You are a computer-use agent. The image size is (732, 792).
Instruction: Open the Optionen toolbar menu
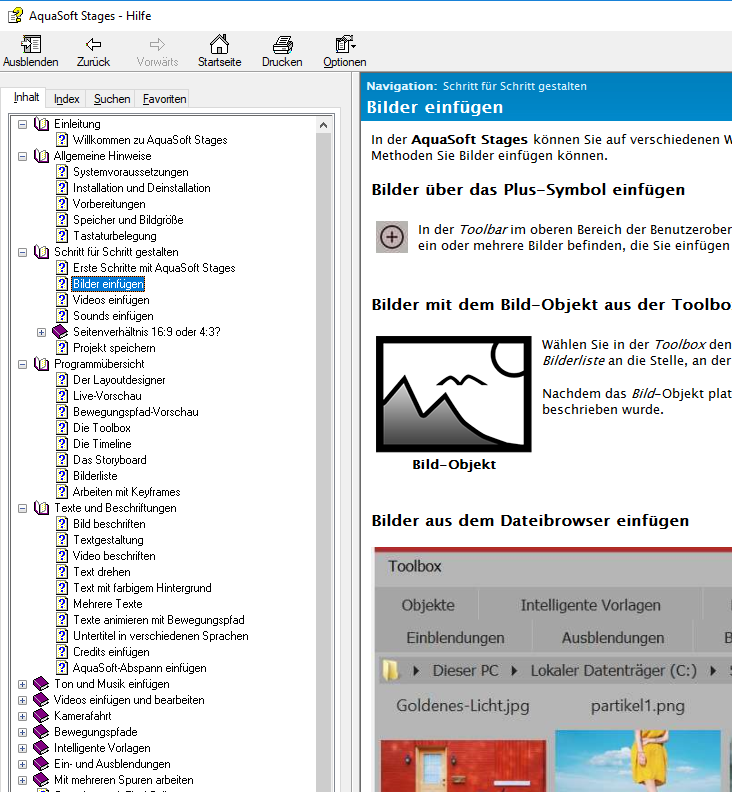pyautogui.click(x=345, y=45)
